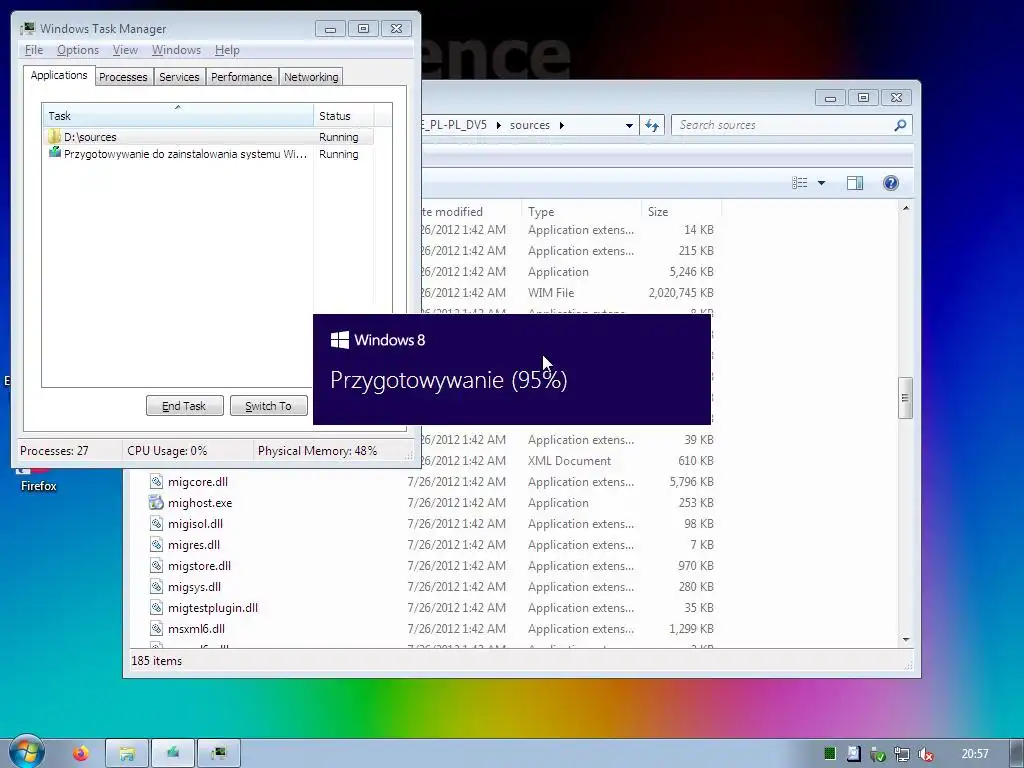Click the green CPU meter tray icon
The width and height of the screenshot is (1024, 768).
[830, 754]
